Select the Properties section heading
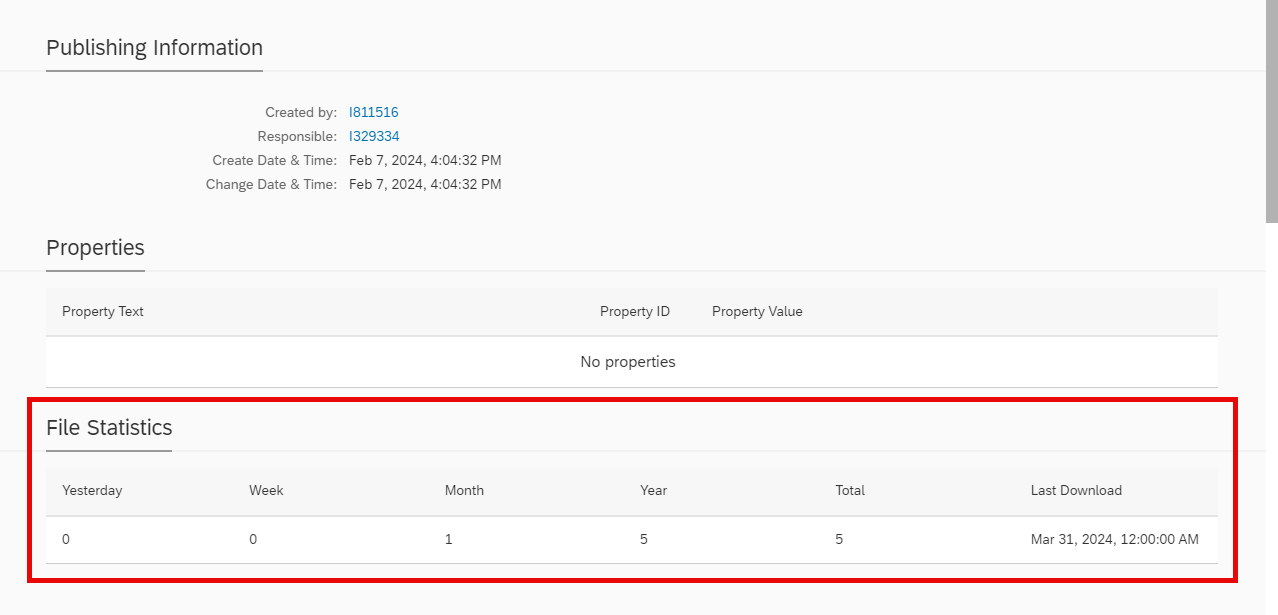 (x=95, y=248)
